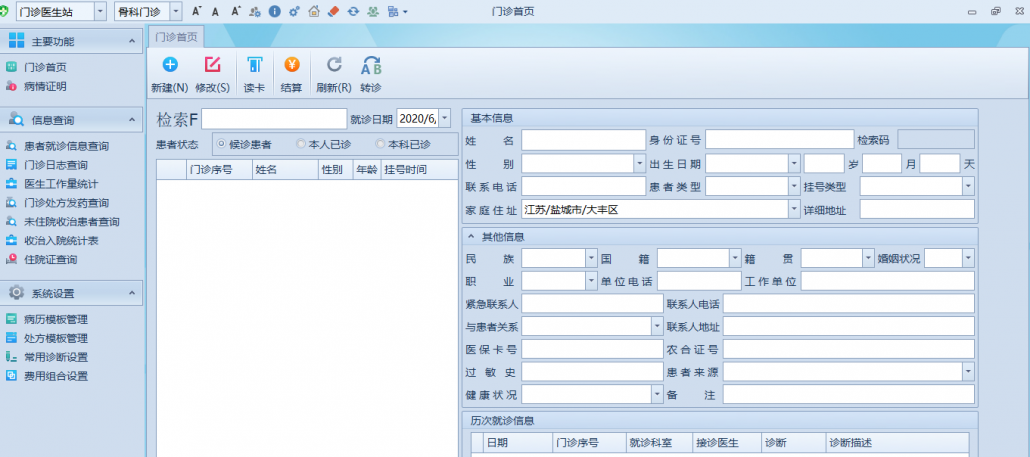
Task: Collapse the 主要功能 sidebar section
Action: coord(131,41)
